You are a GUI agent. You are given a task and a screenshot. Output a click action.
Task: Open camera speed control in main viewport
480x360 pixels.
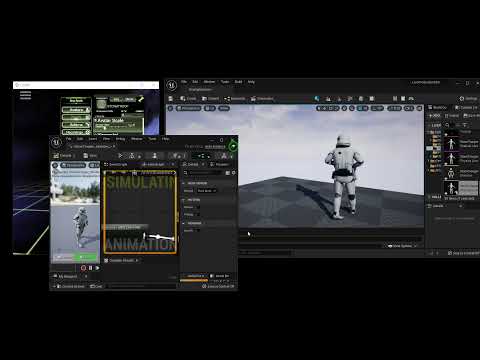(x=409, y=108)
